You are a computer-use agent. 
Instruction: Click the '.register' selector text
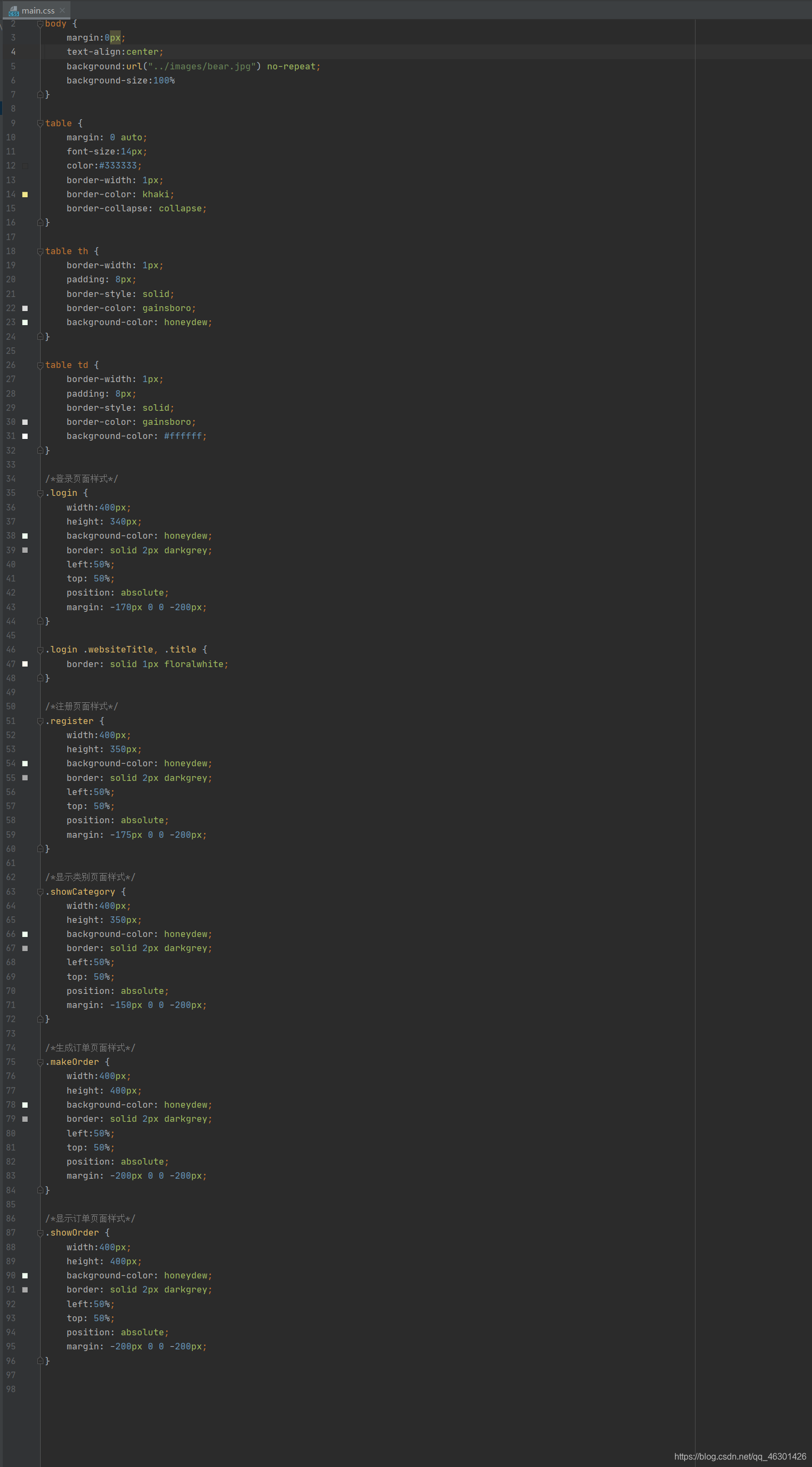click(69, 721)
